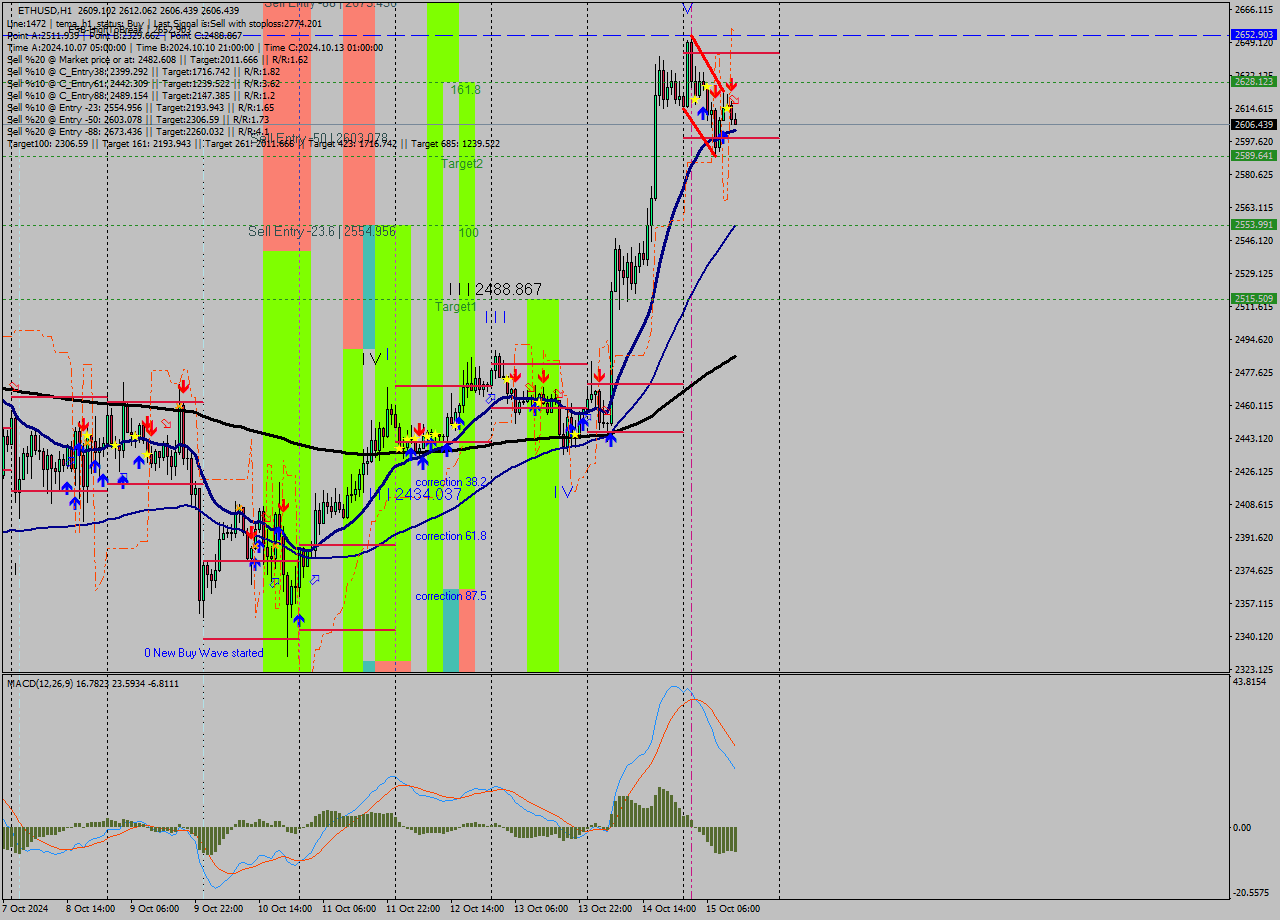
Task: Click the '8 Oct 14:00' time axis label
Action: [90, 909]
